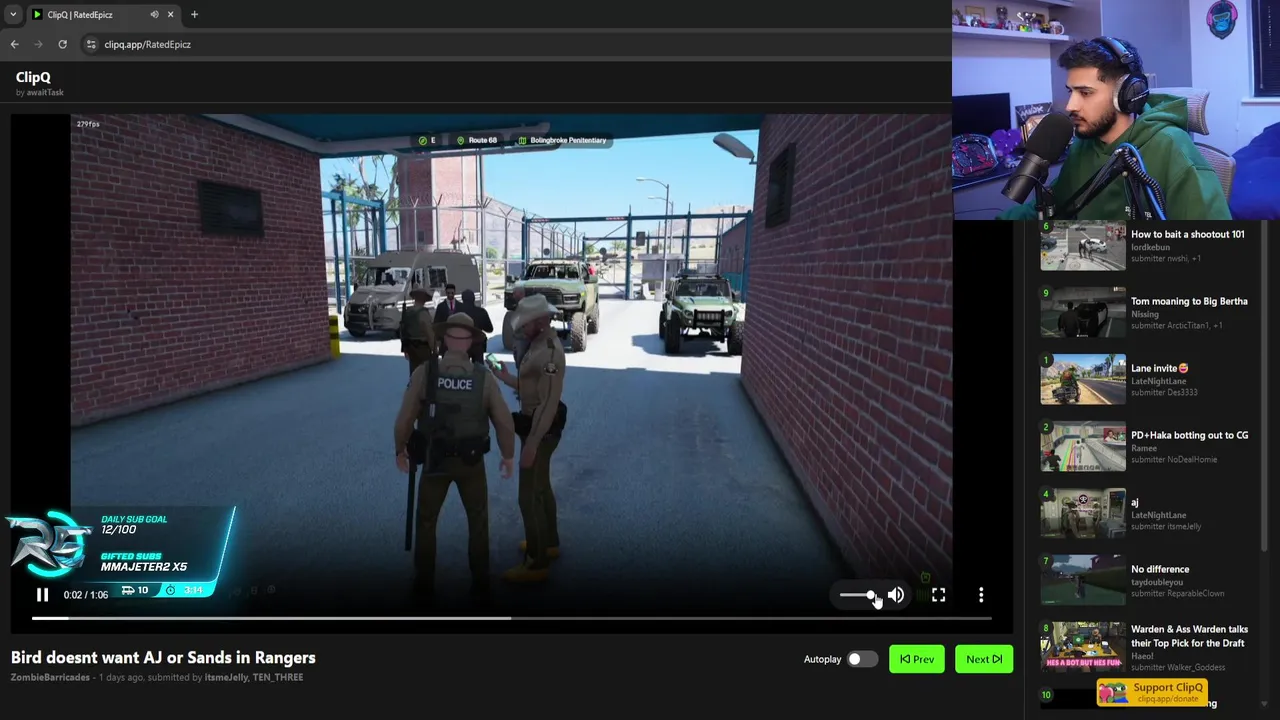Click the playlist sidebar scrollbar

pos(1265,385)
